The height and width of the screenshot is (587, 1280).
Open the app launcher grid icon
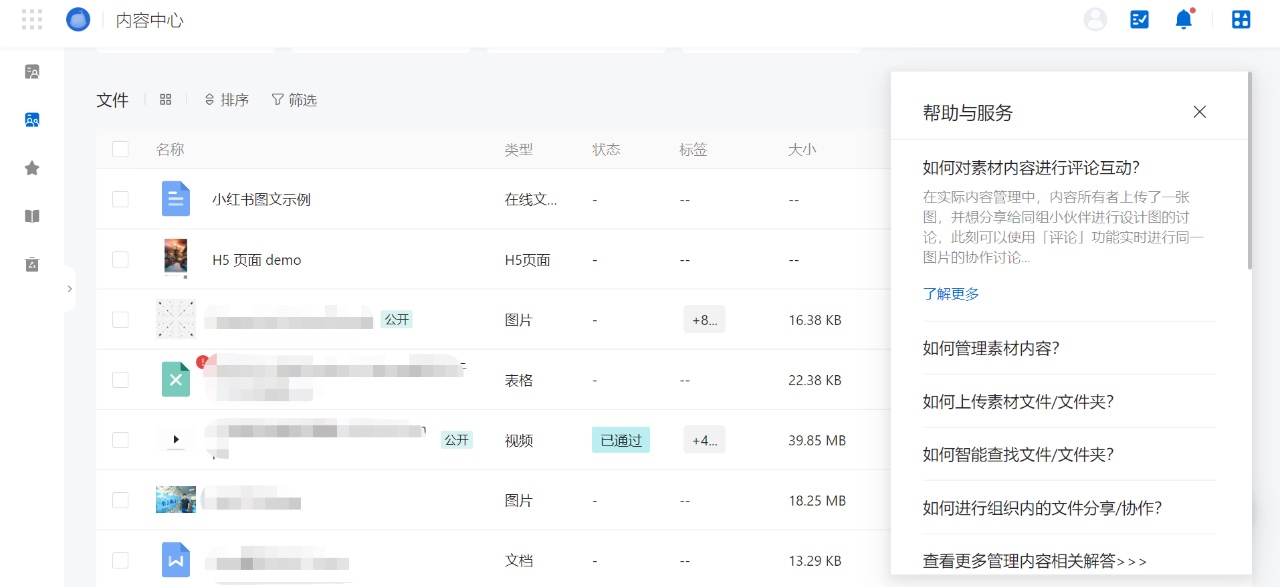[x=32, y=19]
